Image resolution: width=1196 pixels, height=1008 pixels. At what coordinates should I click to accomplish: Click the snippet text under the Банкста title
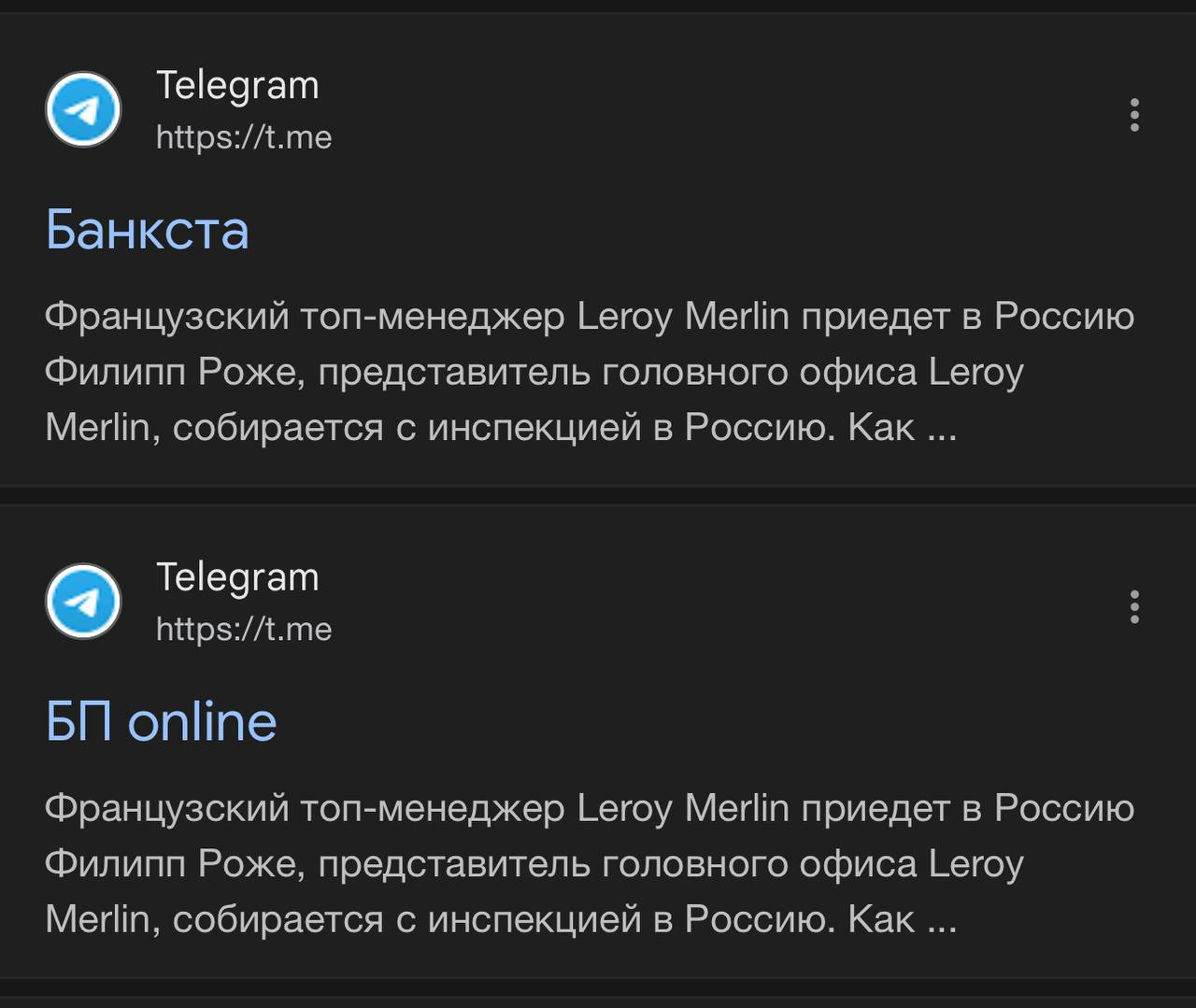click(x=589, y=372)
